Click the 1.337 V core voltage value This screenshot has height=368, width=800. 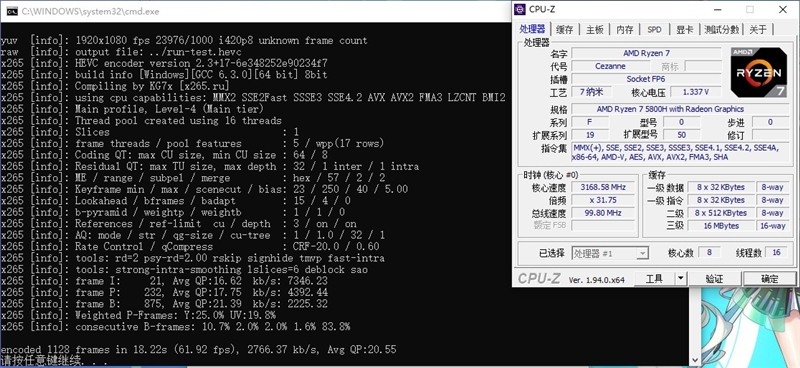tap(695, 92)
